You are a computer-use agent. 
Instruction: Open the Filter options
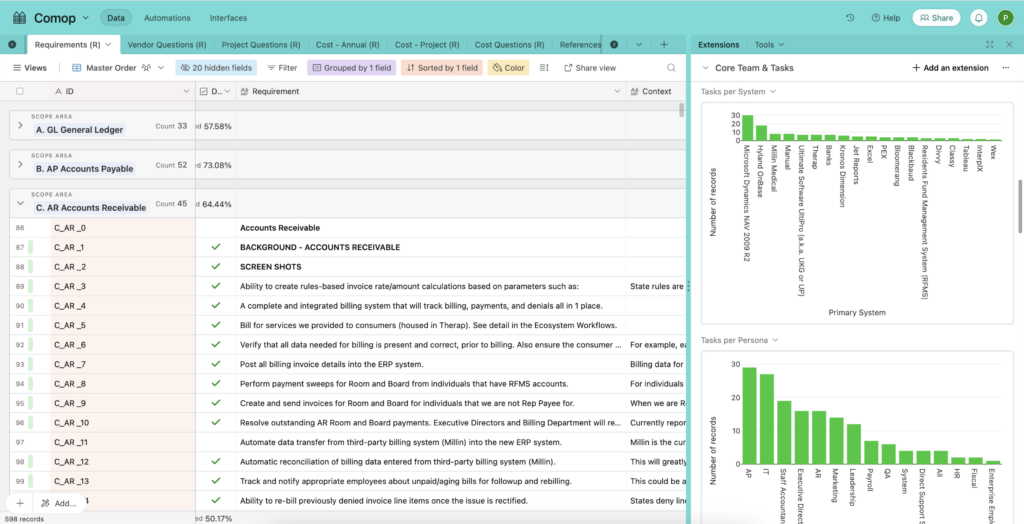tap(282, 67)
